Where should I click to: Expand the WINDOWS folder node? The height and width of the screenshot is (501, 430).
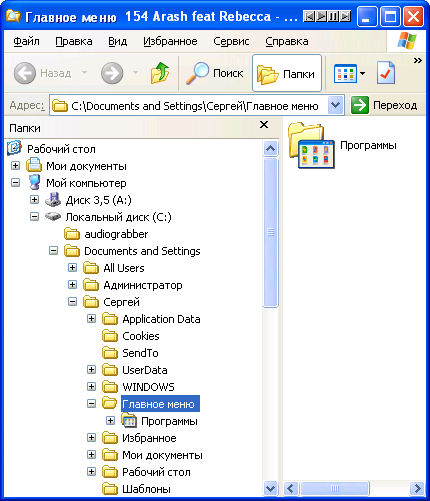[x=91, y=386]
